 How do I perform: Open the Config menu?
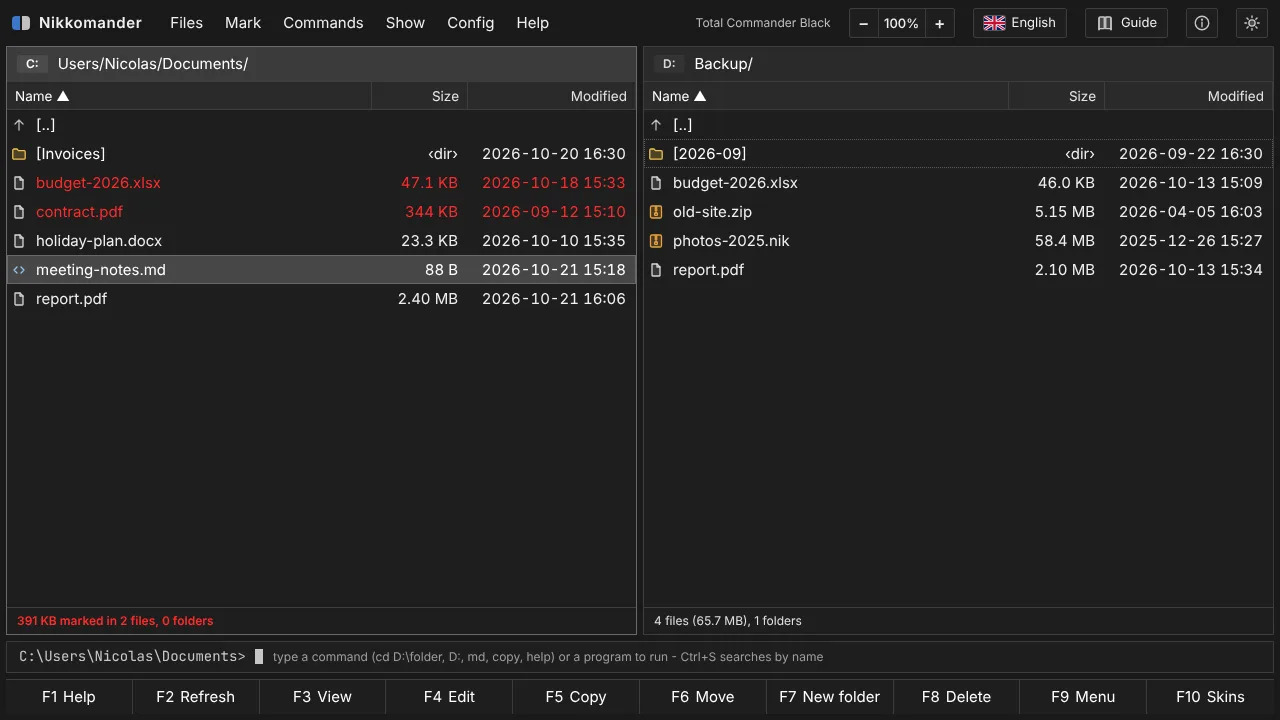pos(470,23)
